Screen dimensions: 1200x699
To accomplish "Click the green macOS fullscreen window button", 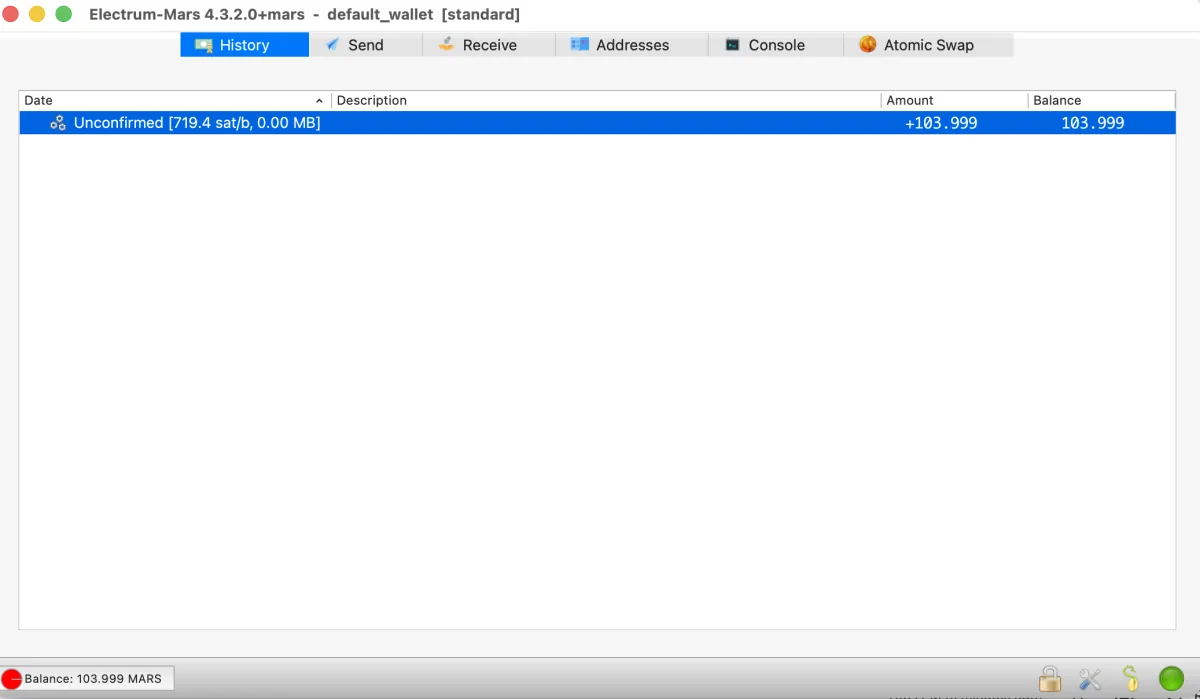I will (x=63, y=14).
